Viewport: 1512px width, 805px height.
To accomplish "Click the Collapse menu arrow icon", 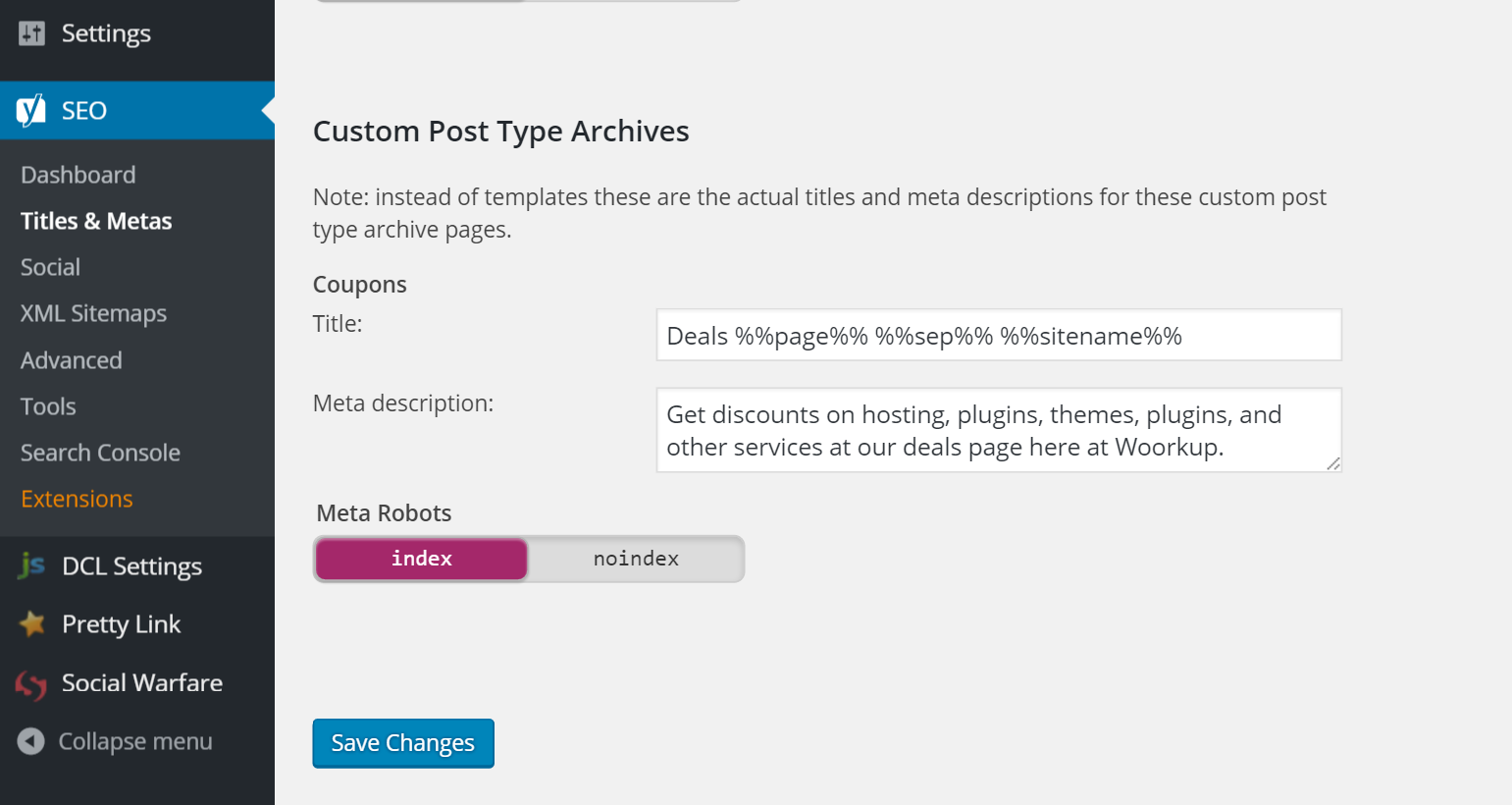I will coord(31,741).
